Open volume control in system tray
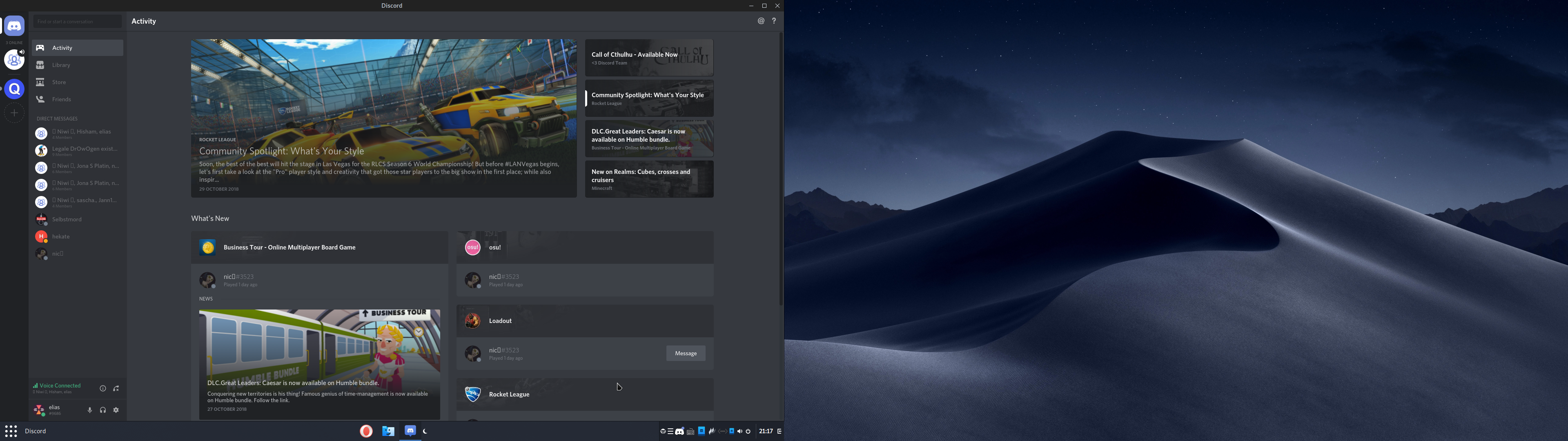 click(x=739, y=431)
